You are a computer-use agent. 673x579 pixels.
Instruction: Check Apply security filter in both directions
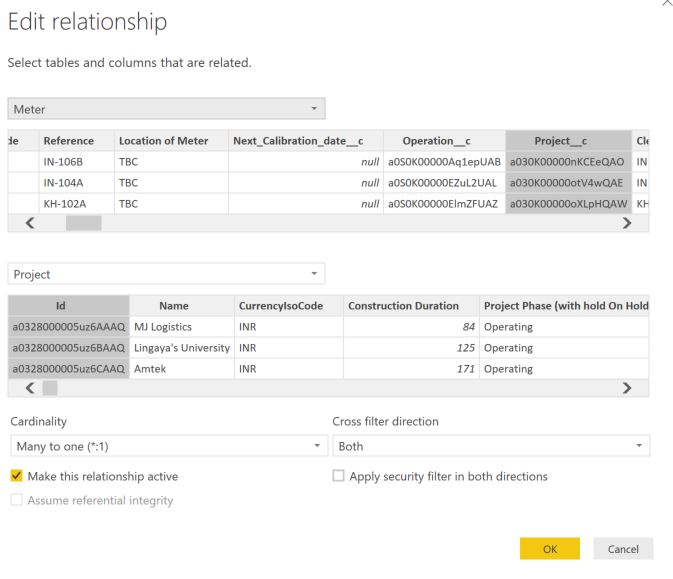[338, 476]
